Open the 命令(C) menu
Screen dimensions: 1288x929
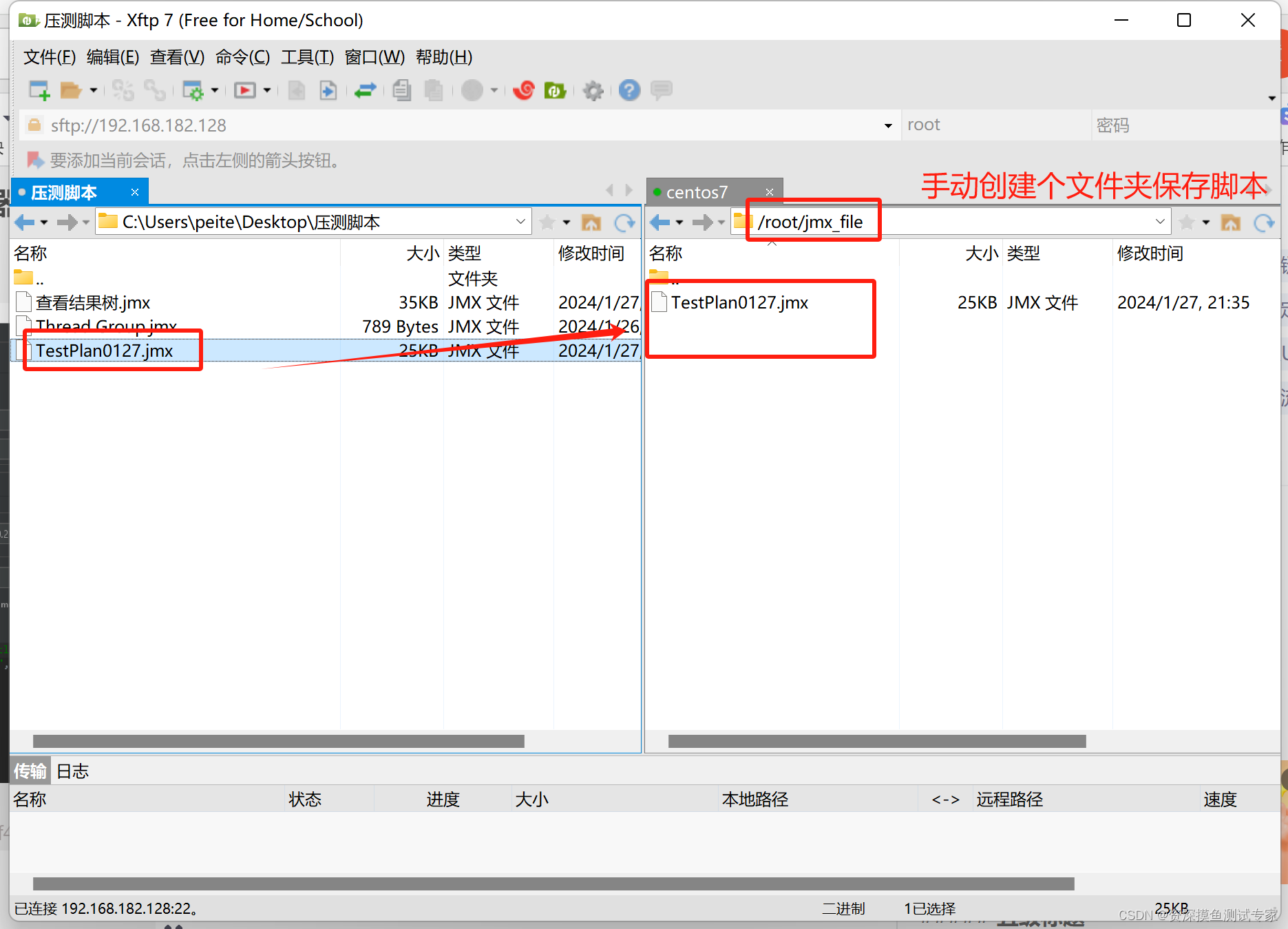[x=242, y=57]
